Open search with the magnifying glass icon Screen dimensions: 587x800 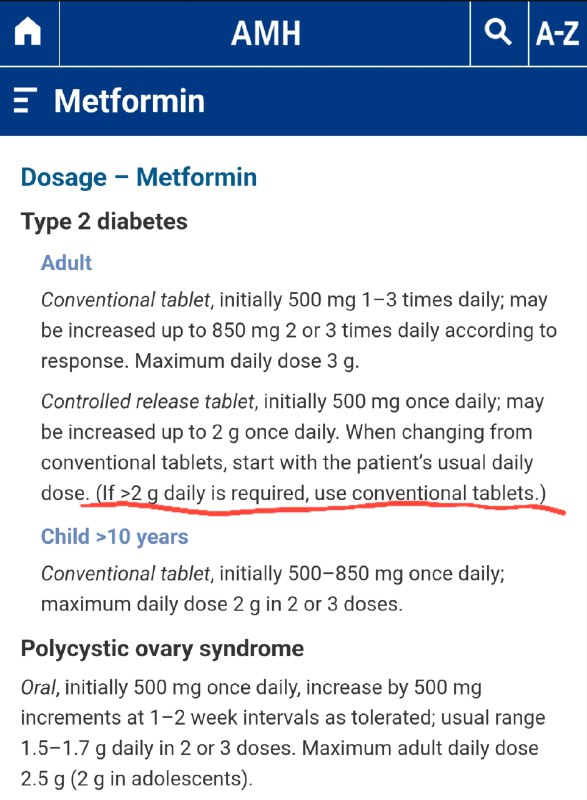point(498,32)
